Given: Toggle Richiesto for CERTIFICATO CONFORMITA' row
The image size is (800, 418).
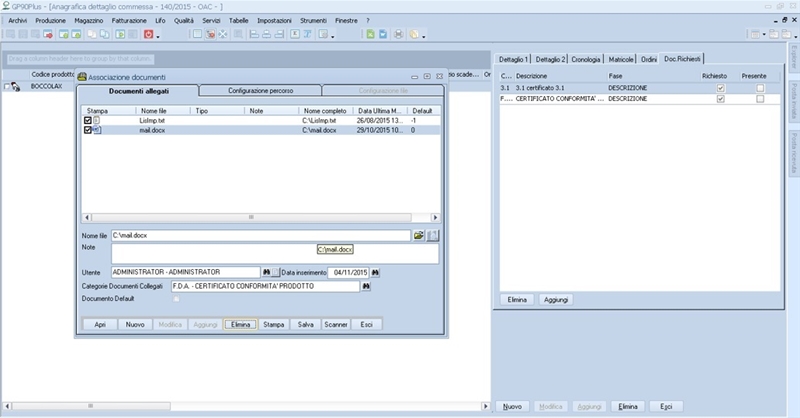Looking at the screenshot, I should click(720, 99).
